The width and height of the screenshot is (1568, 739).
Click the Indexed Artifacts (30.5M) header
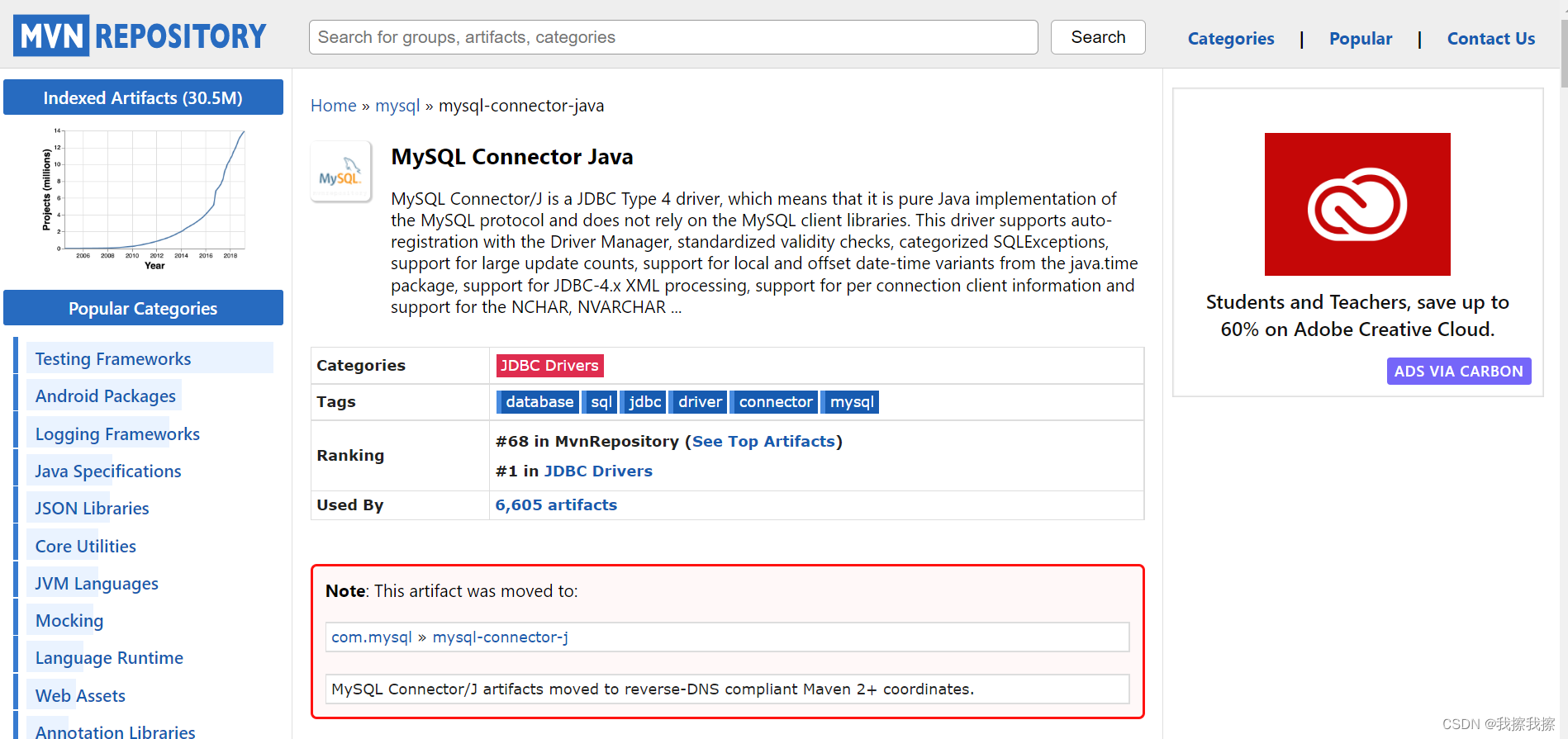143,97
